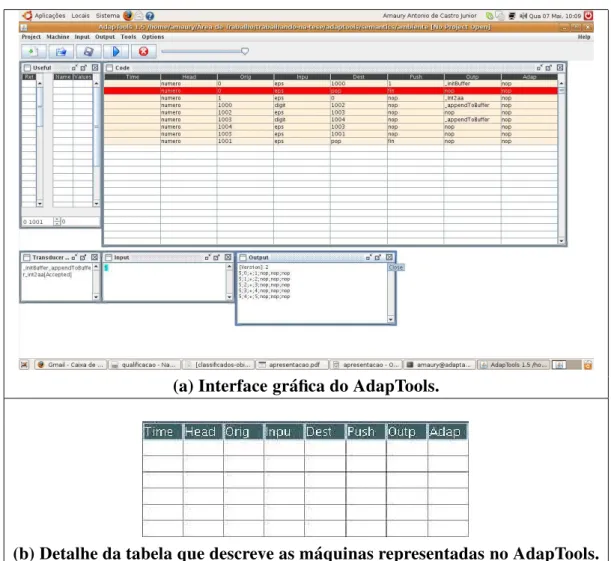The width and height of the screenshot is (611, 561).
Task: Open help launcher icon in top panel
Action: click(x=150, y=16)
